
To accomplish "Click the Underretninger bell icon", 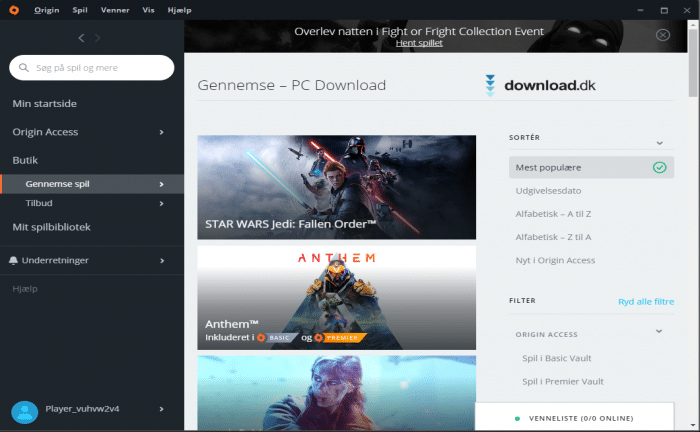I will click(x=13, y=260).
